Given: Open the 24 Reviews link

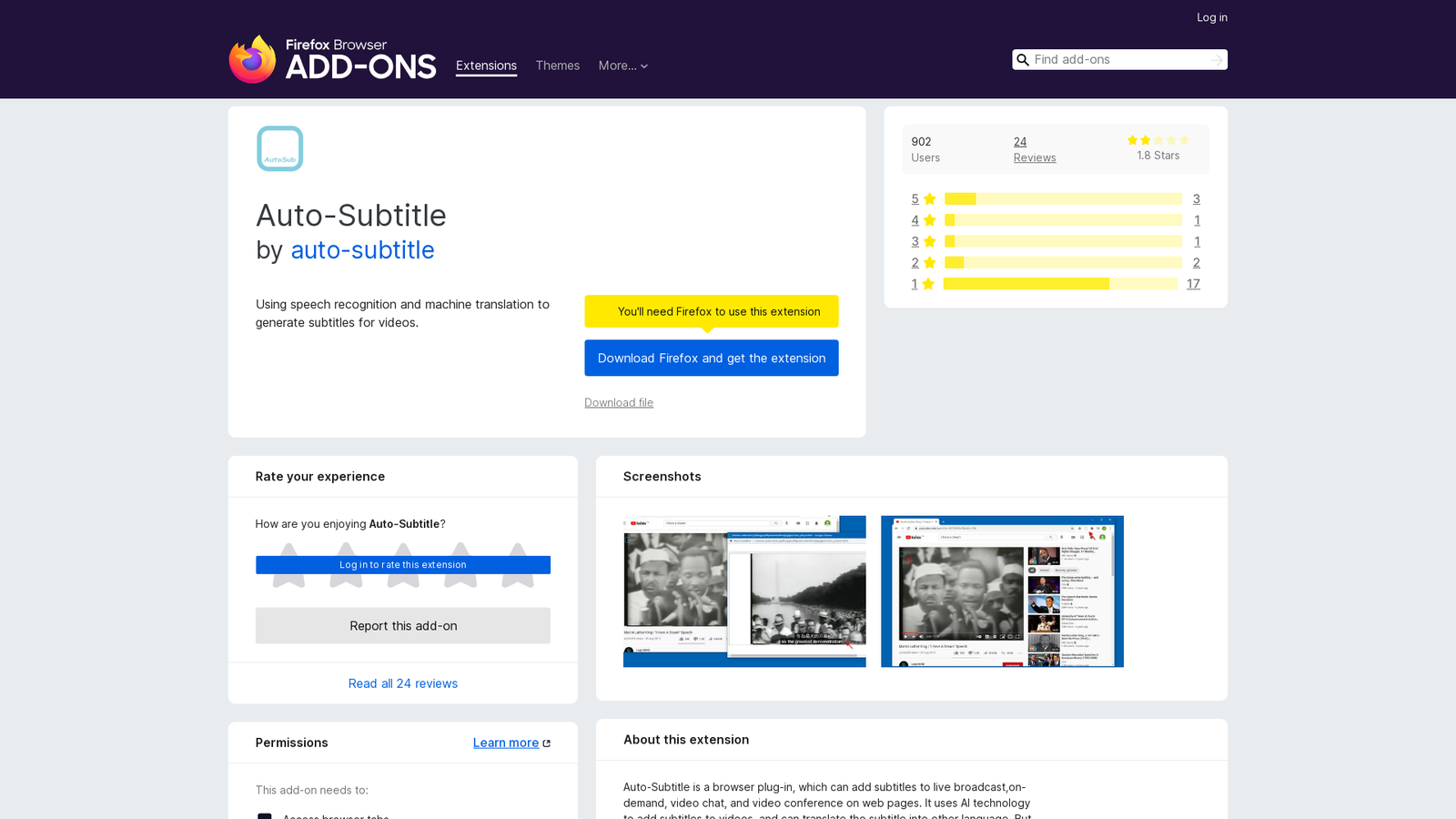Looking at the screenshot, I should point(1035,149).
